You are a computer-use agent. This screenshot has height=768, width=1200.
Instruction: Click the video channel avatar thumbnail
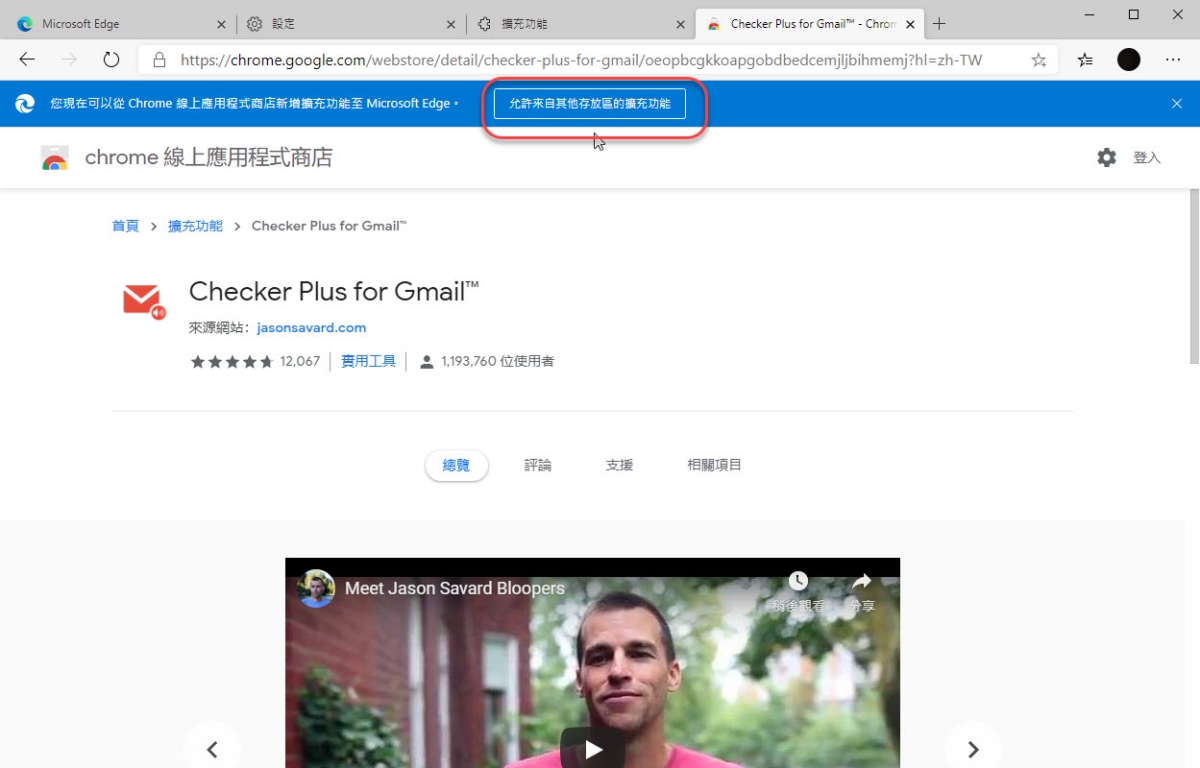tap(316, 588)
